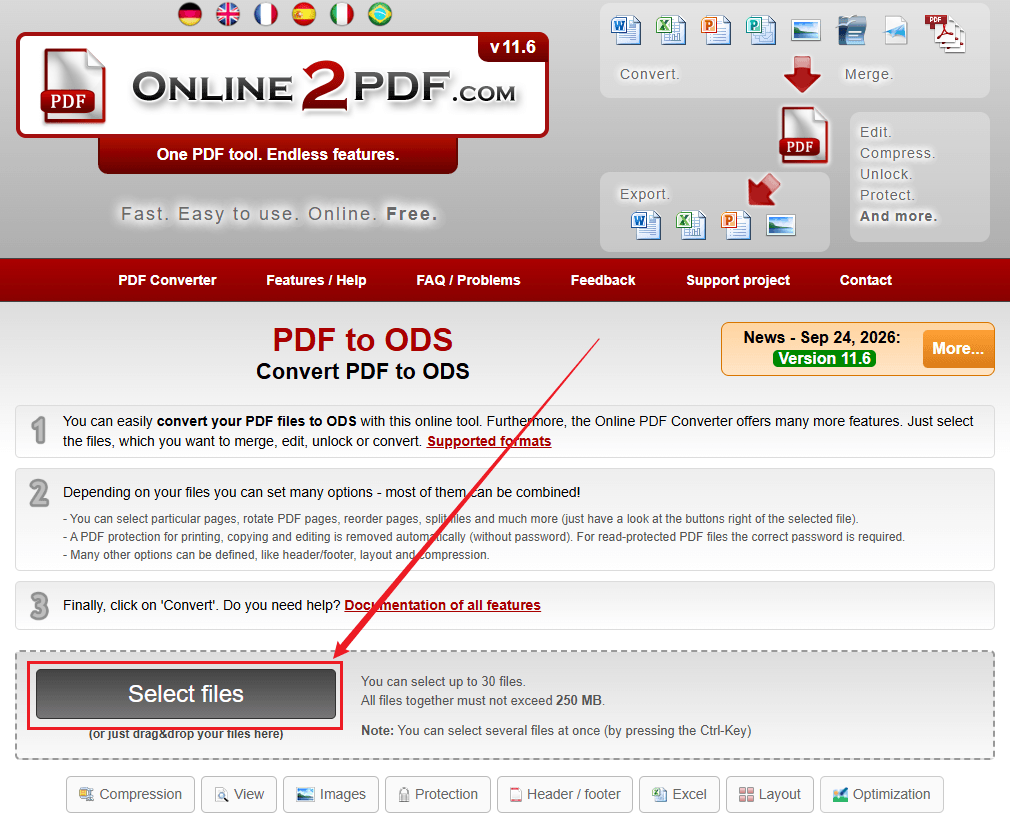Click the 'Compress.' feature text

[897, 153]
